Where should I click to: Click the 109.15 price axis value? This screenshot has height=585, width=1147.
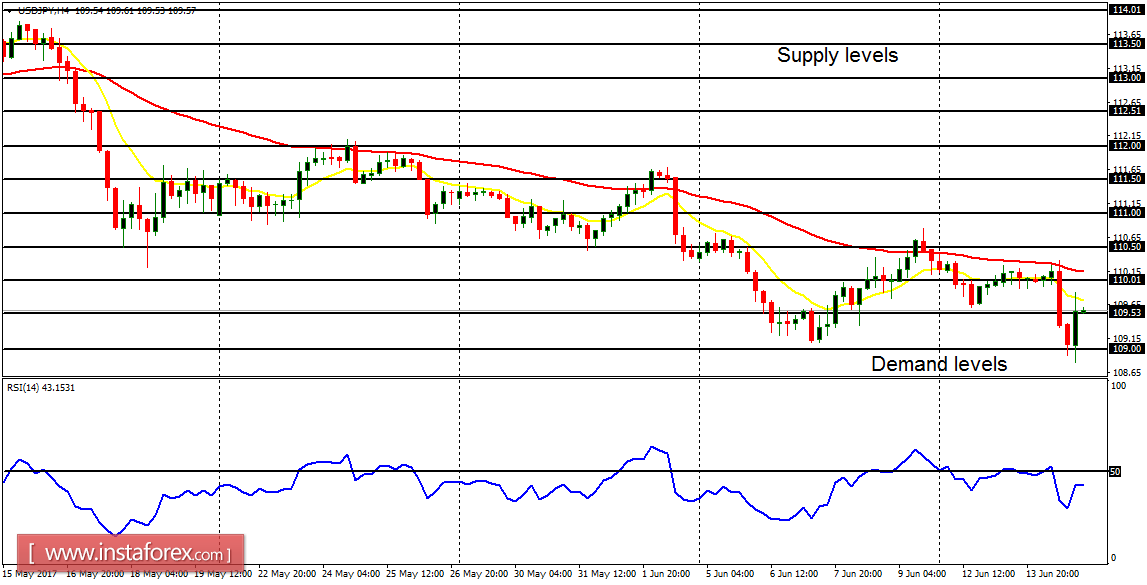1125,339
